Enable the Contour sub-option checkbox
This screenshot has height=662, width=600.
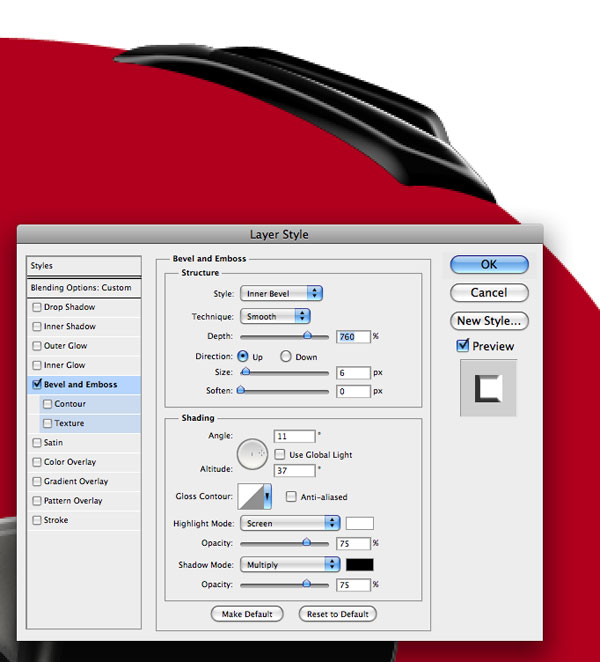click(x=47, y=404)
